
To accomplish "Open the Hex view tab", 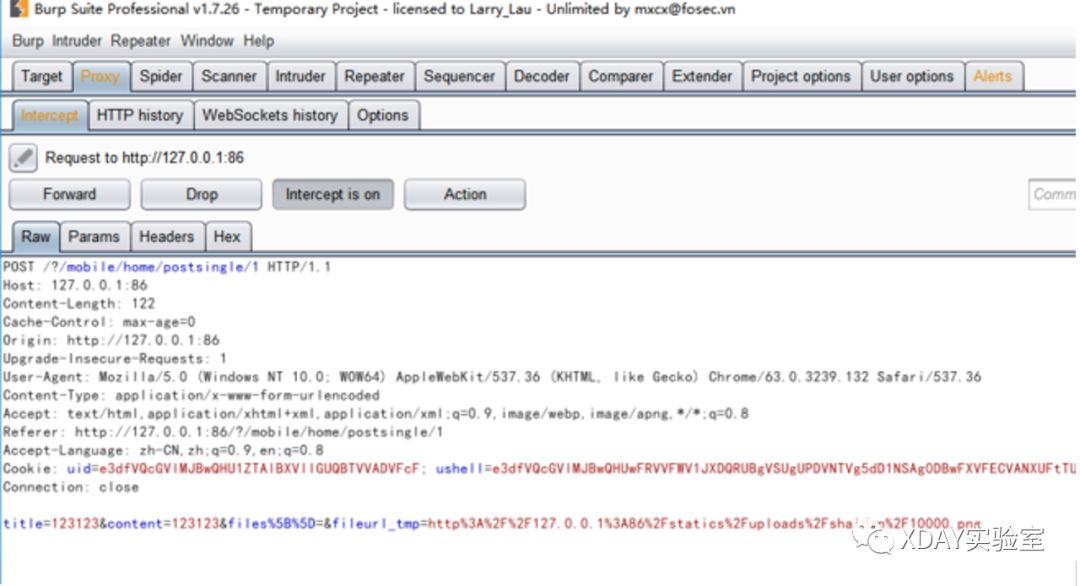I will point(227,237).
